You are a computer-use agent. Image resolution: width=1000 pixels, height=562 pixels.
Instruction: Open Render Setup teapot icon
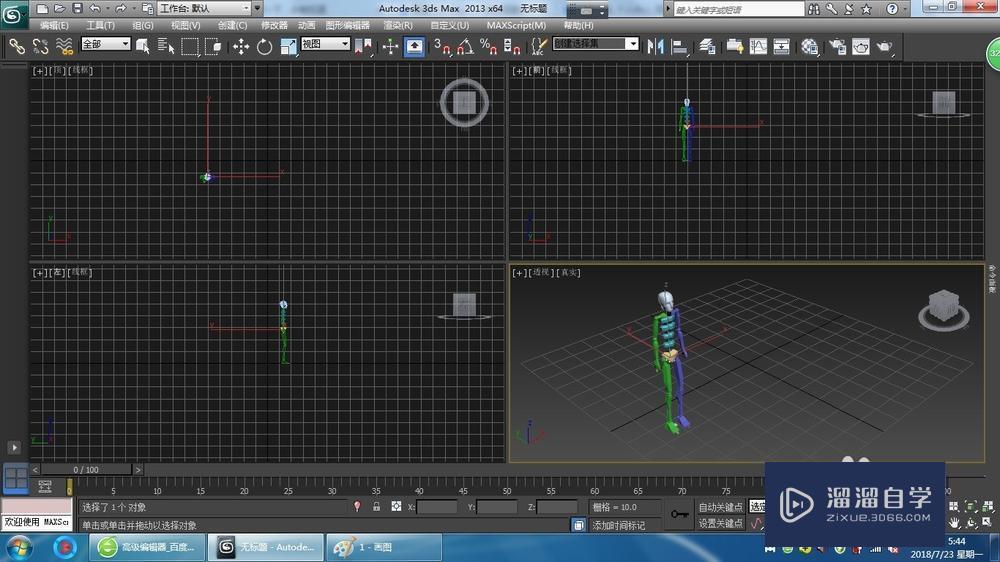(x=837, y=47)
